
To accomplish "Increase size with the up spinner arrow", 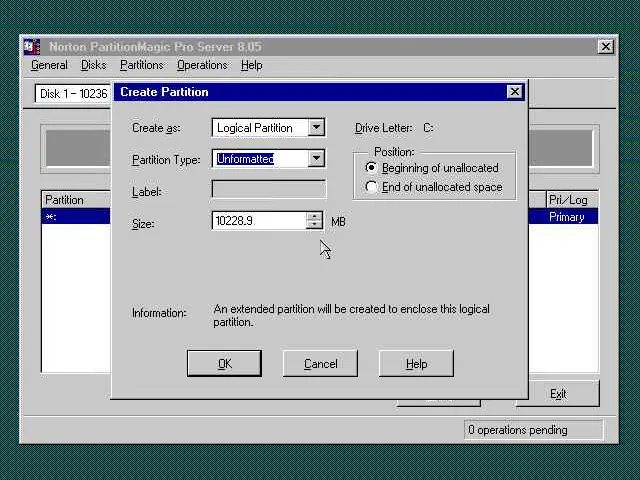I will (314, 216).
